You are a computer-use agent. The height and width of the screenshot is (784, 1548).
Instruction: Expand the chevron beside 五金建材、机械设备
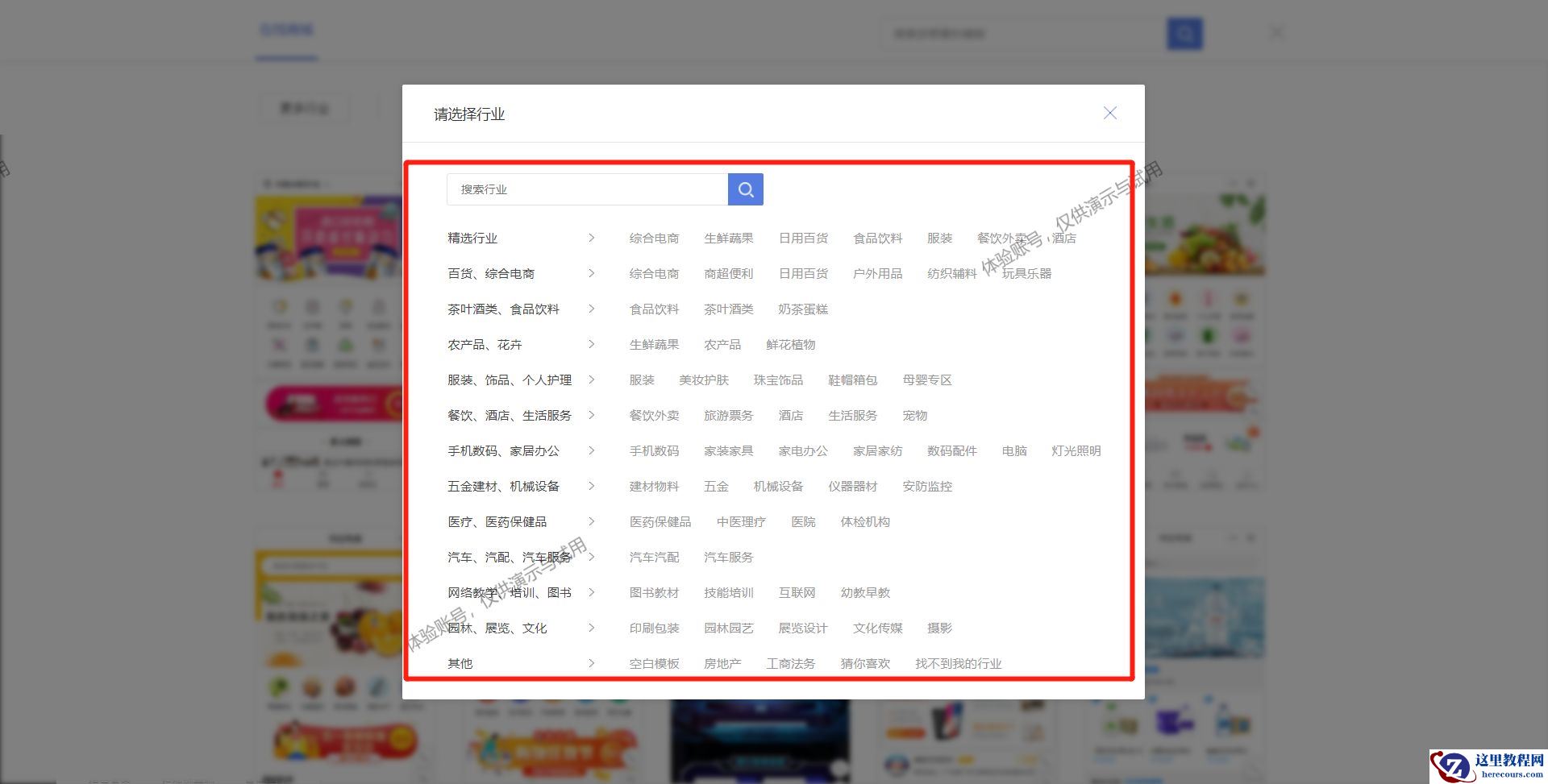pos(591,487)
